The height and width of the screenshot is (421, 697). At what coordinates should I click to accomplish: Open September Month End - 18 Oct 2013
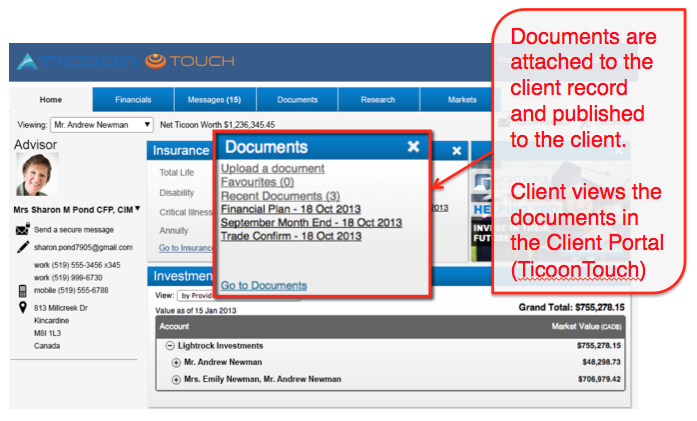pyautogui.click(x=312, y=222)
